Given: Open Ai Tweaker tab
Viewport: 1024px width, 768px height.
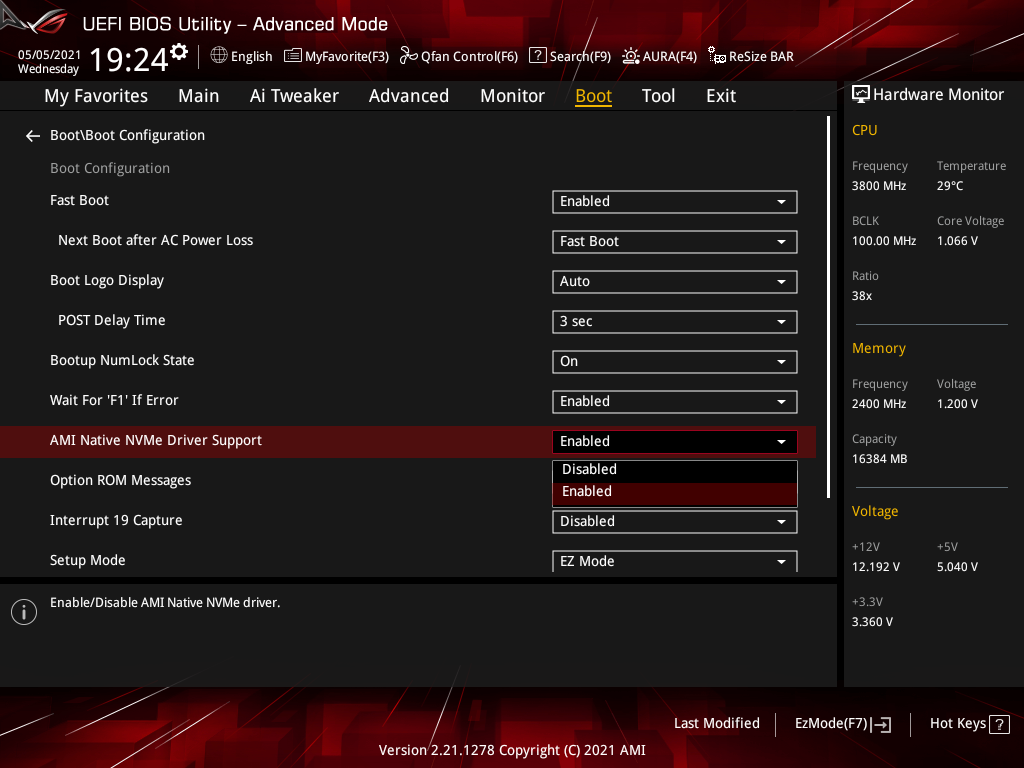Looking at the screenshot, I should point(294,96).
